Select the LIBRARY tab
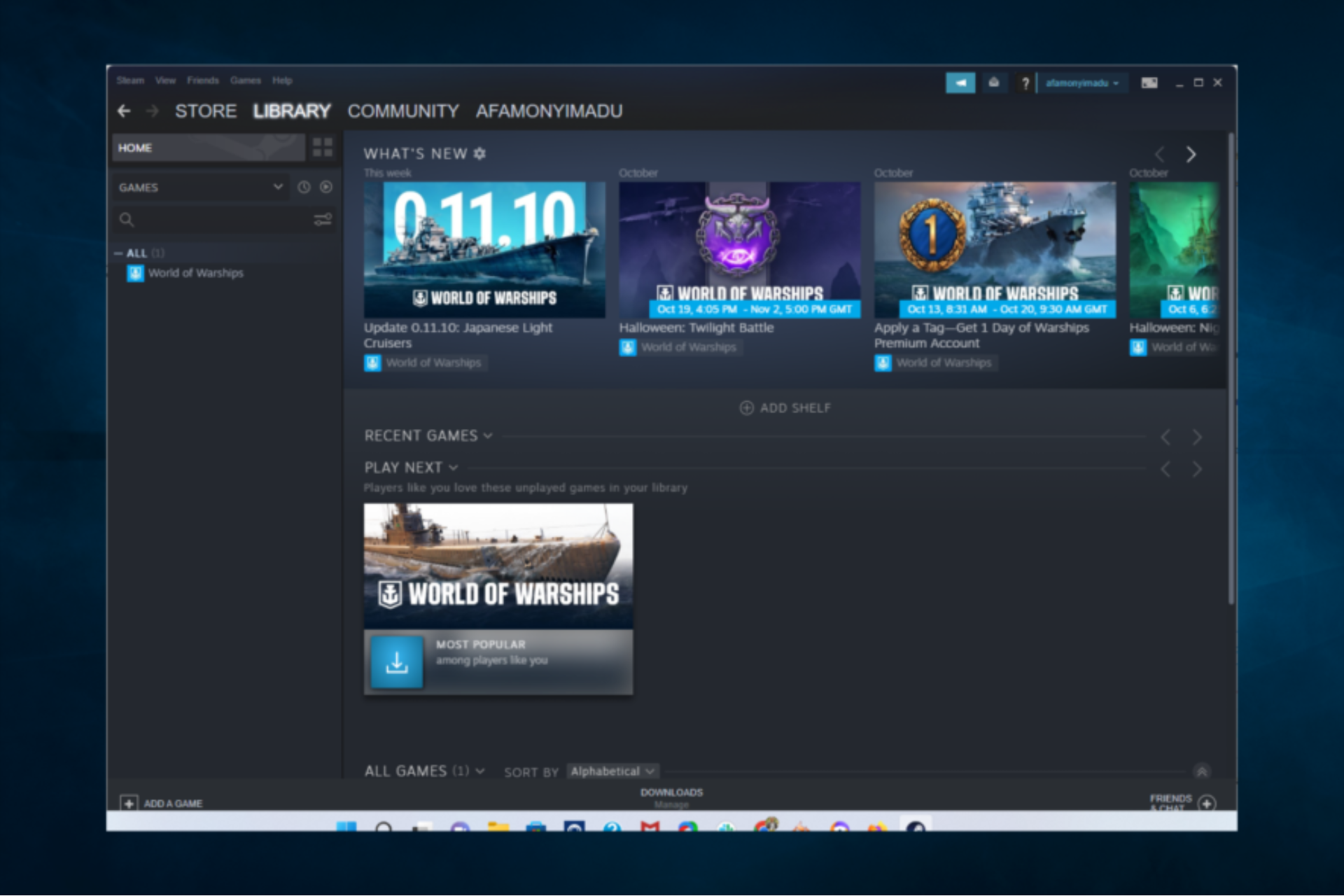This screenshot has width=1344, height=896. point(290,111)
